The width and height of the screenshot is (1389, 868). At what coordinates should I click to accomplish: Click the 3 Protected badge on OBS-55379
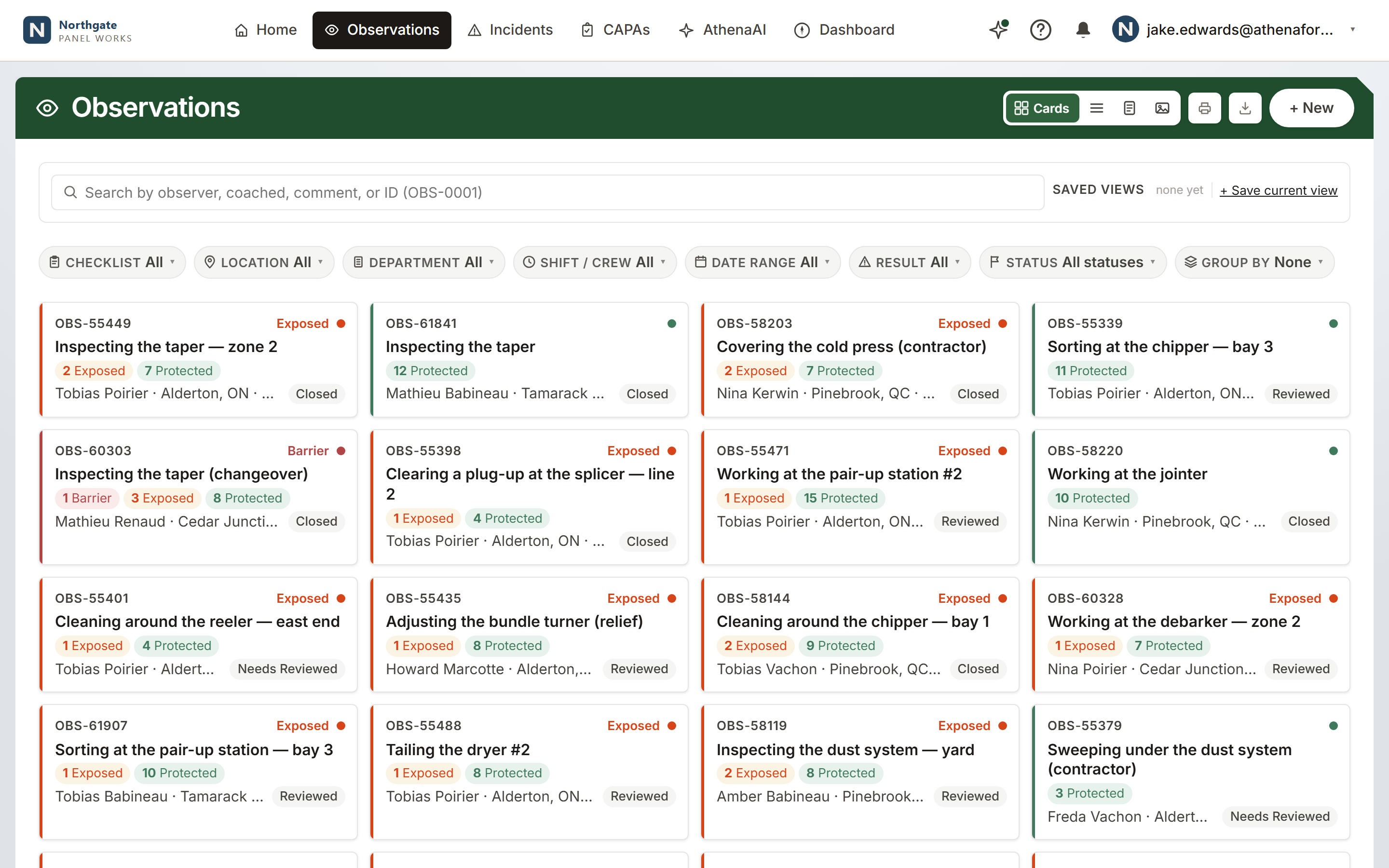tap(1089, 793)
